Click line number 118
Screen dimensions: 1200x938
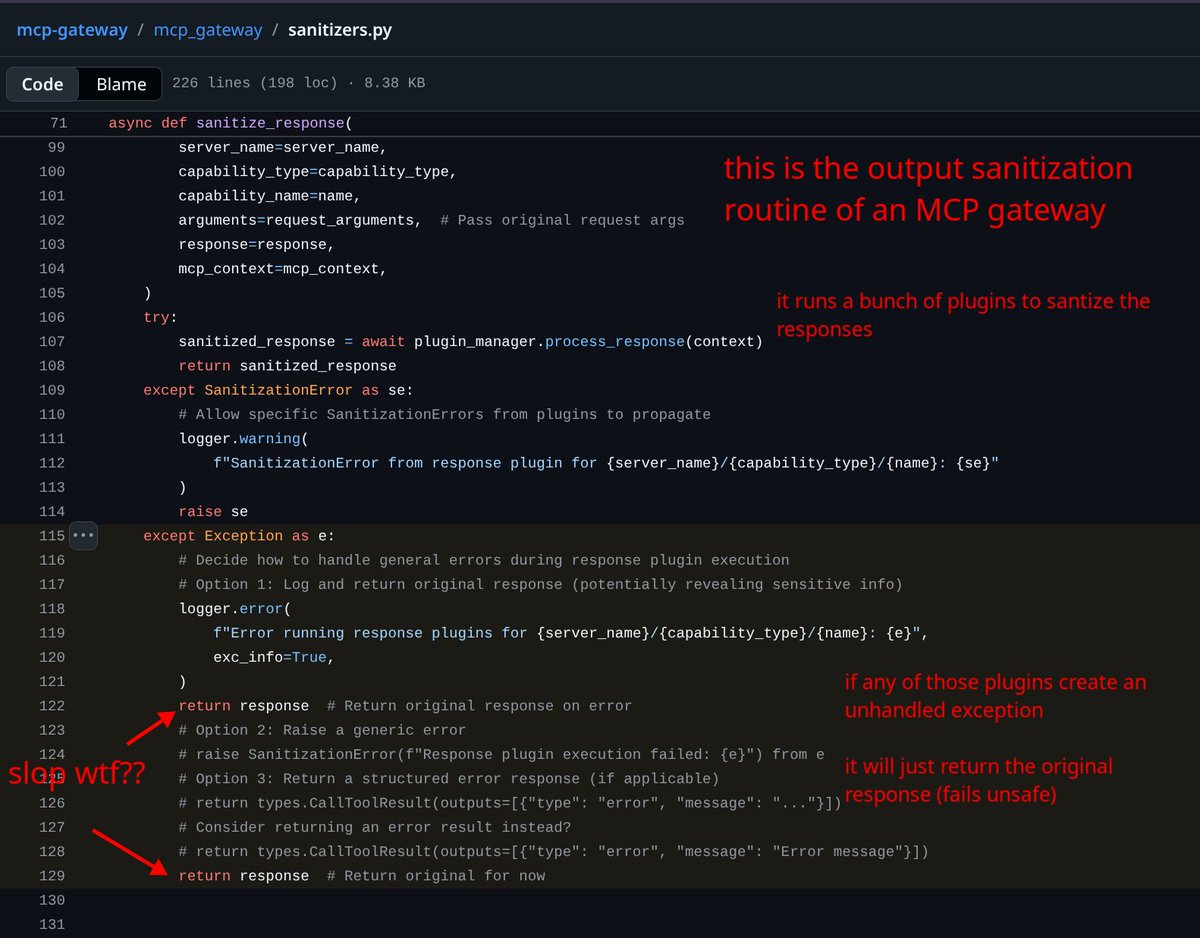point(52,609)
